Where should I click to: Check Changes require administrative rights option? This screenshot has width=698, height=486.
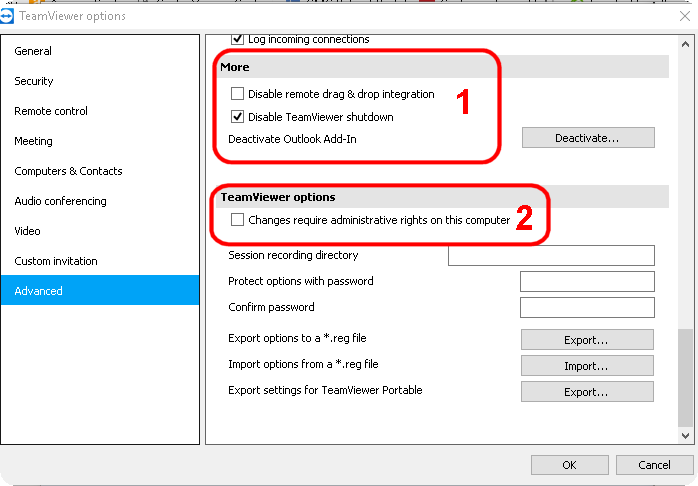[237, 220]
